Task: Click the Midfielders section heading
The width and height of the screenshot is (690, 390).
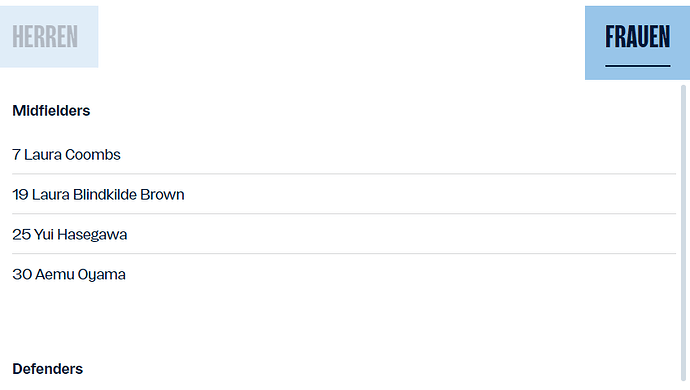Action: [51, 111]
